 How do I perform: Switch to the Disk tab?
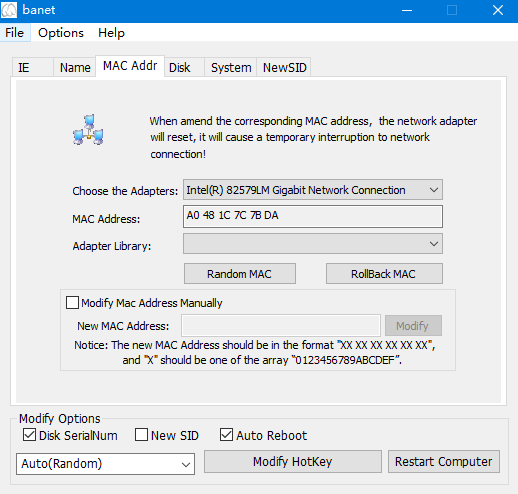point(184,67)
